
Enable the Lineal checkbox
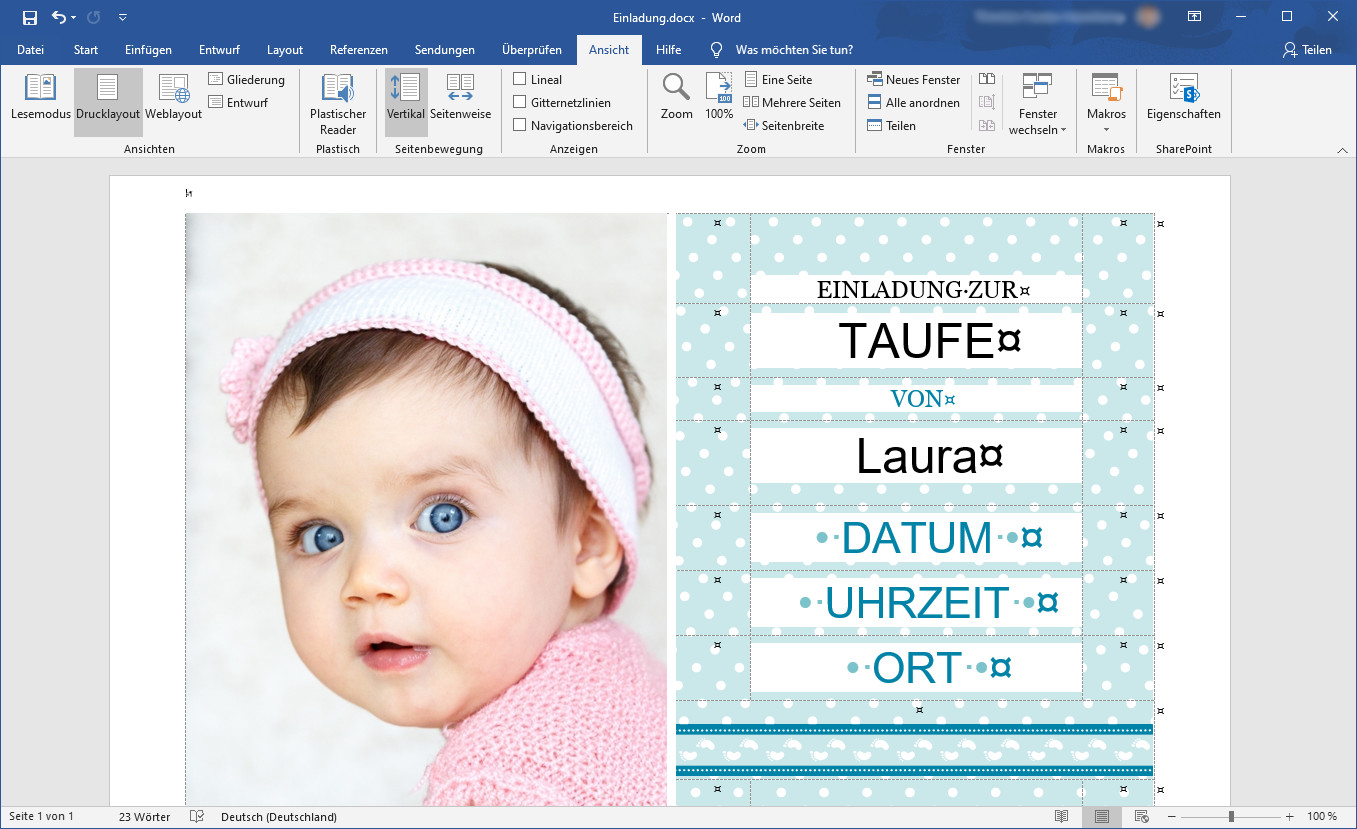(x=520, y=79)
